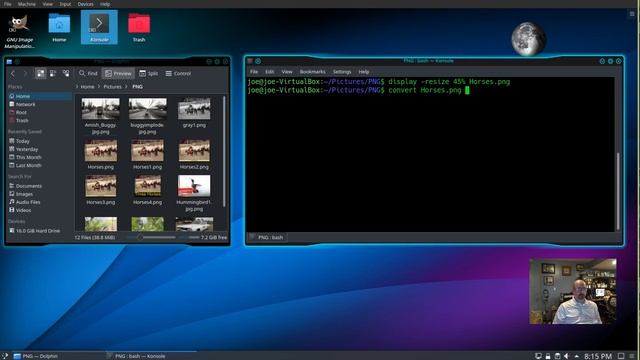Select Horses3.png thumbnail

[100, 186]
